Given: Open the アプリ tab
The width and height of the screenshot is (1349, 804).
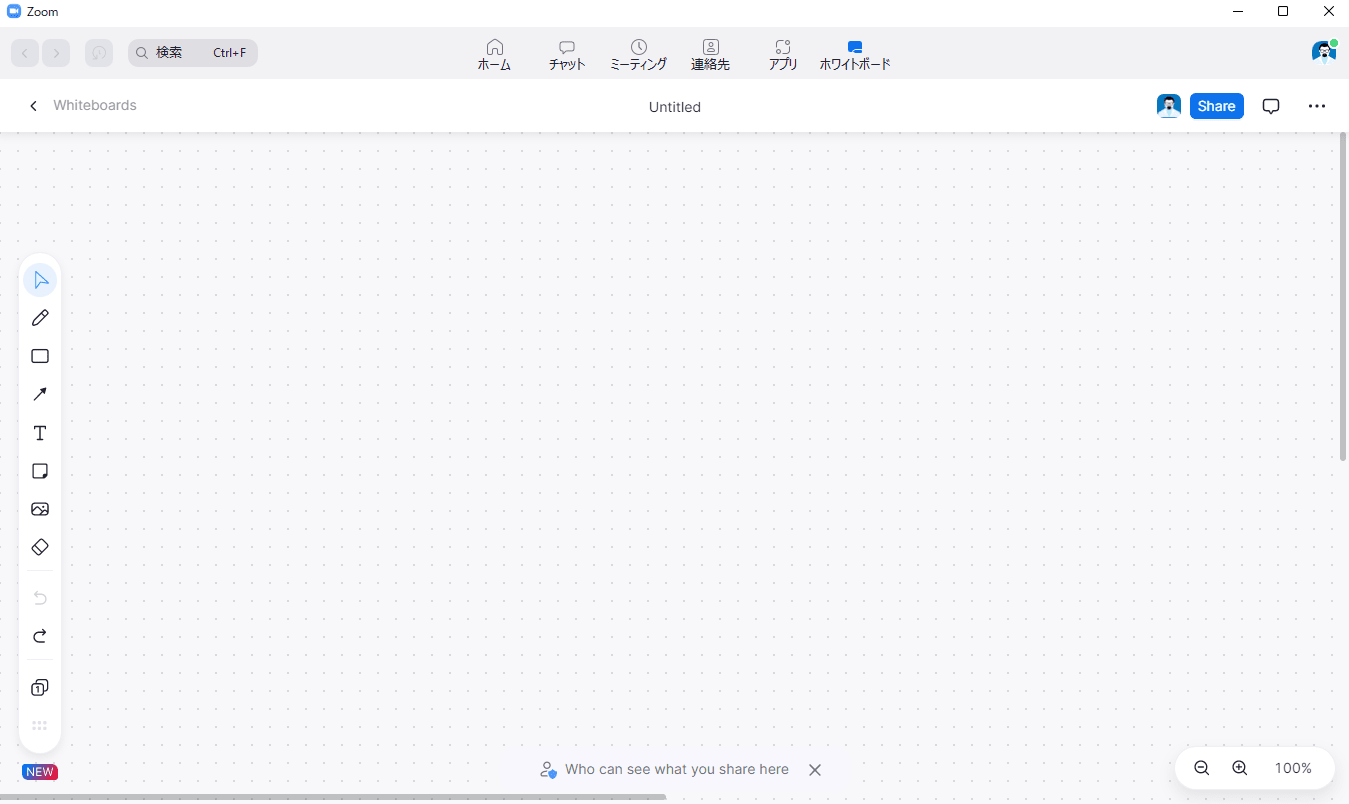Looking at the screenshot, I should 783,54.
